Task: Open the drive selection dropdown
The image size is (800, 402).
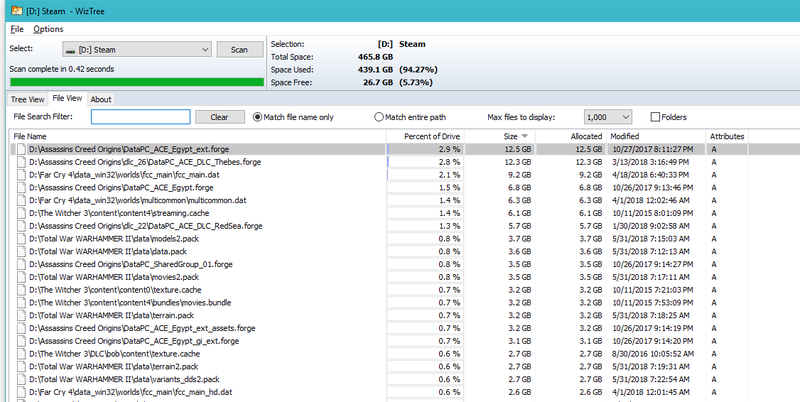Action: [137, 49]
